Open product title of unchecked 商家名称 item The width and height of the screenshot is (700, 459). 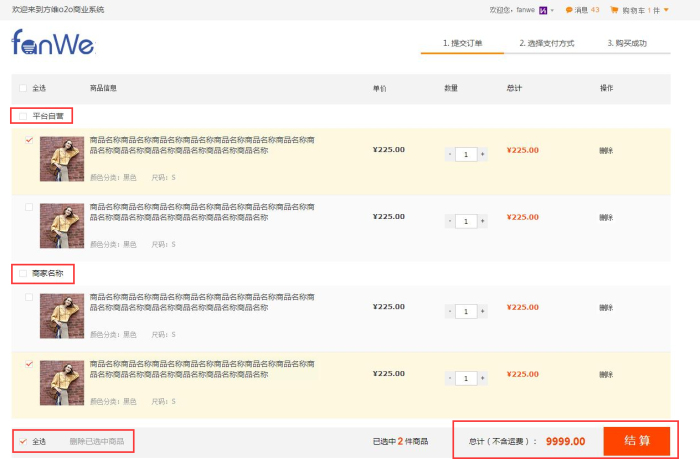202,302
